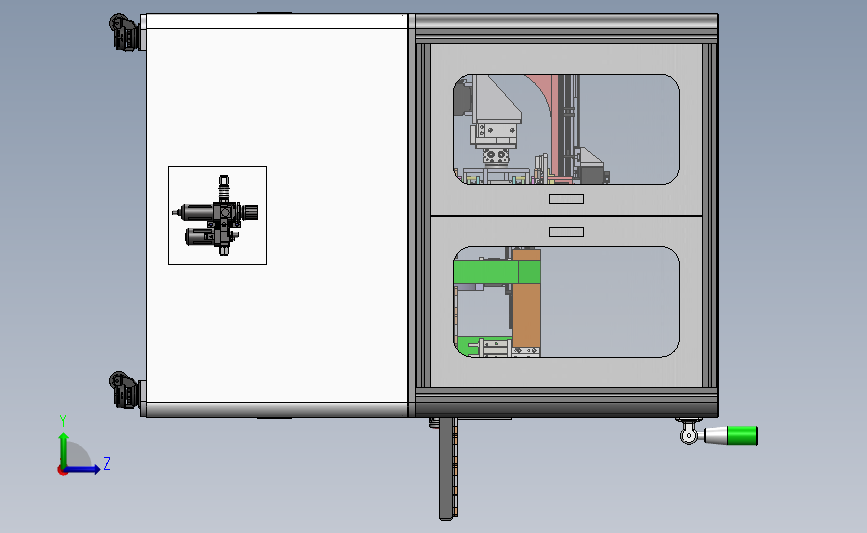Click the lower door handle slot
Screen dimensions: 867x533
pyautogui.click(x=566, y=232)
